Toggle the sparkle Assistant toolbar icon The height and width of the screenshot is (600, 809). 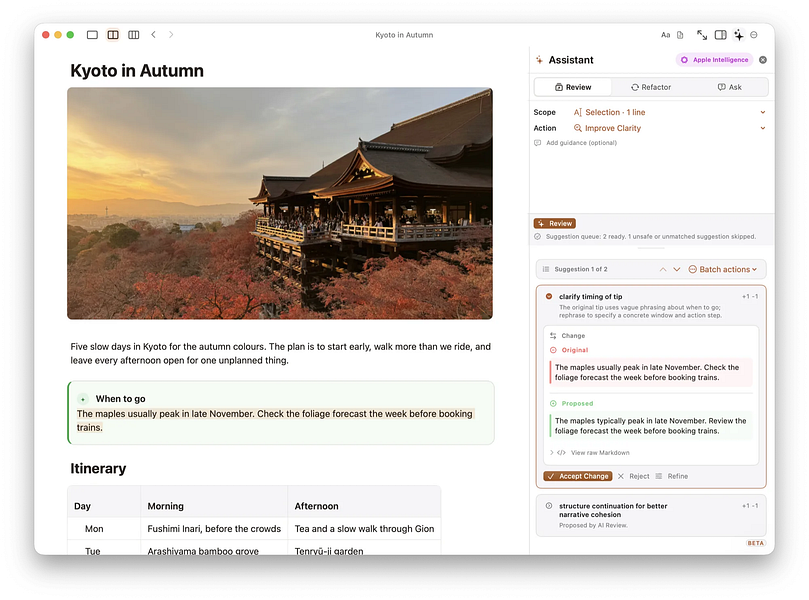click(739, 35)
